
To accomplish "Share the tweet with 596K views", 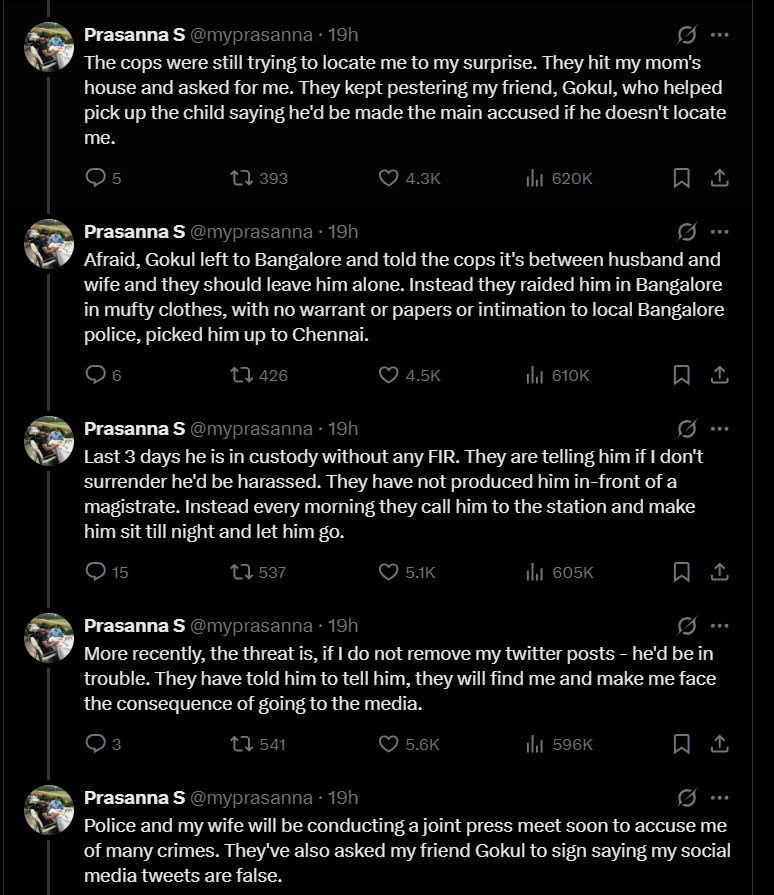I will pyautogui.click(x=718, y=744).
